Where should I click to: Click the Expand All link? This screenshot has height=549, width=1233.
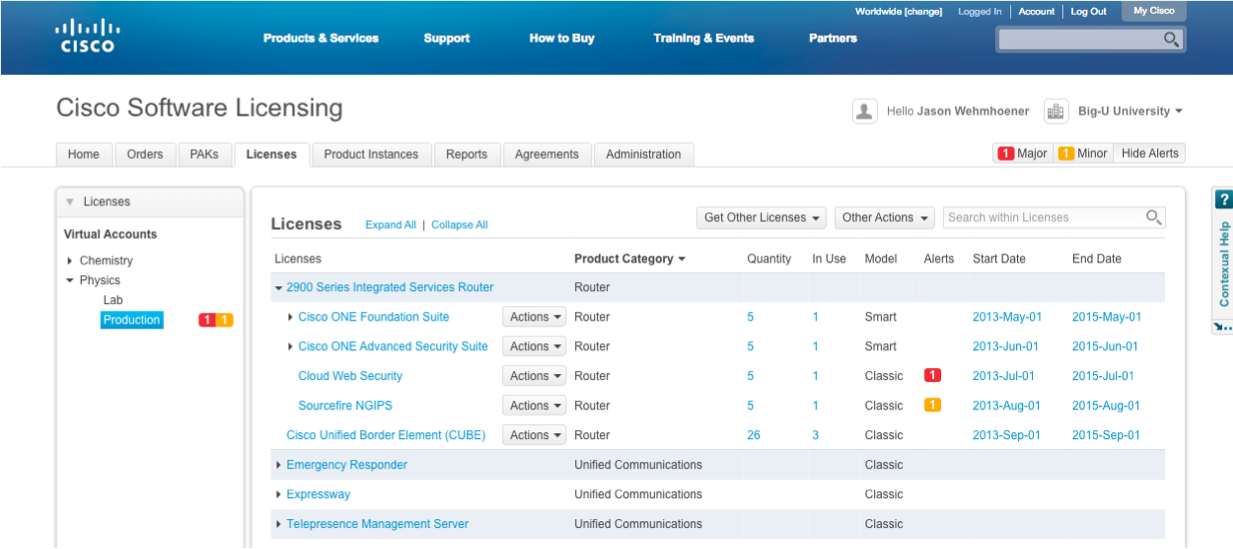click(x=391, y=225)
